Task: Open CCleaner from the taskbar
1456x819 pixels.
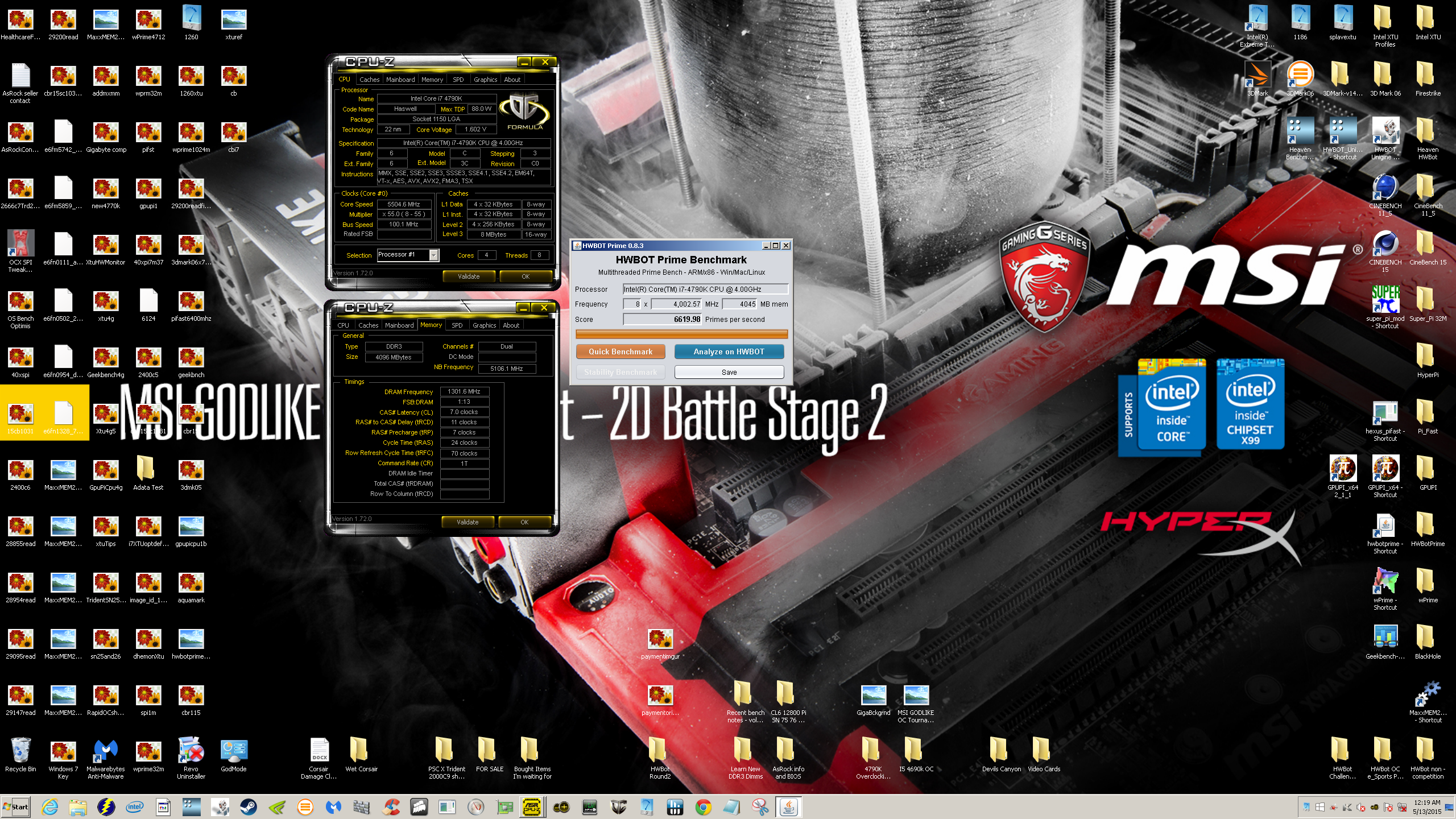Action: (x=391, y=806)
